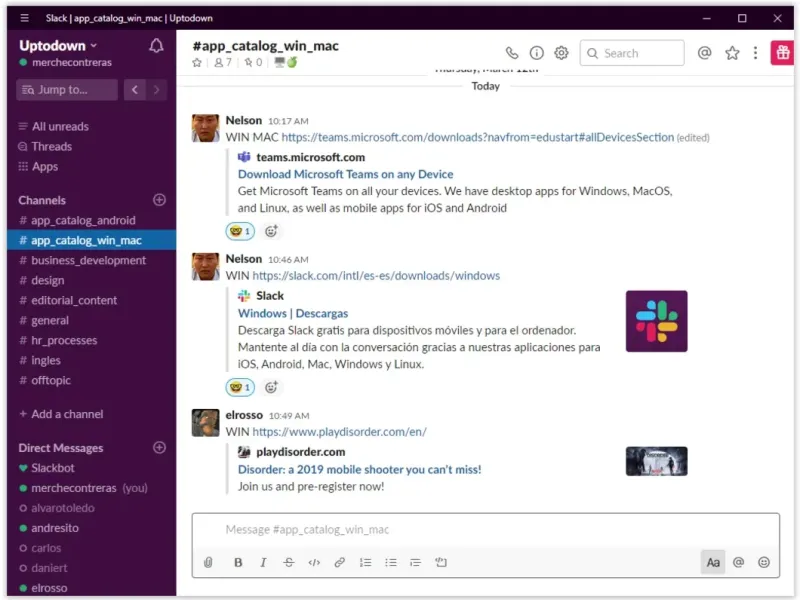View pinned items count

click(x=253, y=63)
